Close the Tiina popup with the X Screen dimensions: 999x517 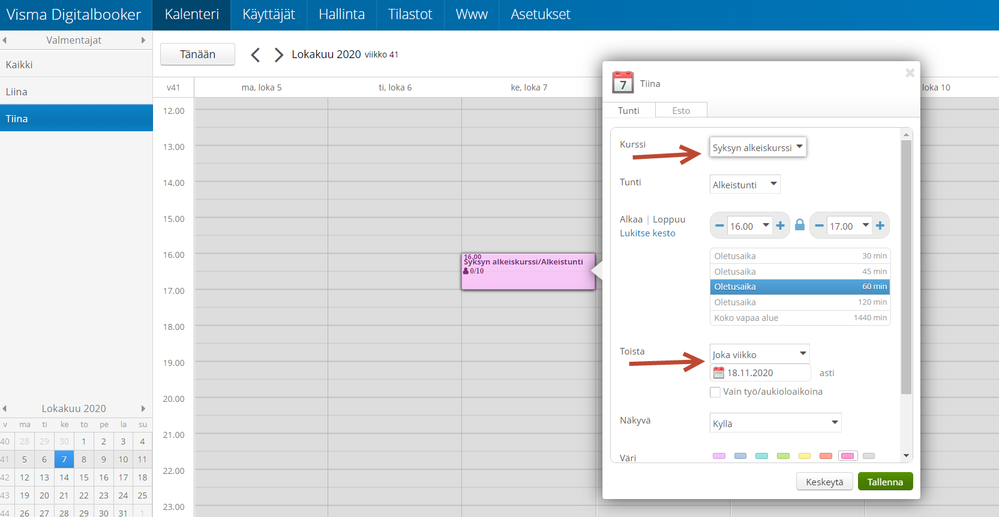pyautogui.click(x=910, y=73)
